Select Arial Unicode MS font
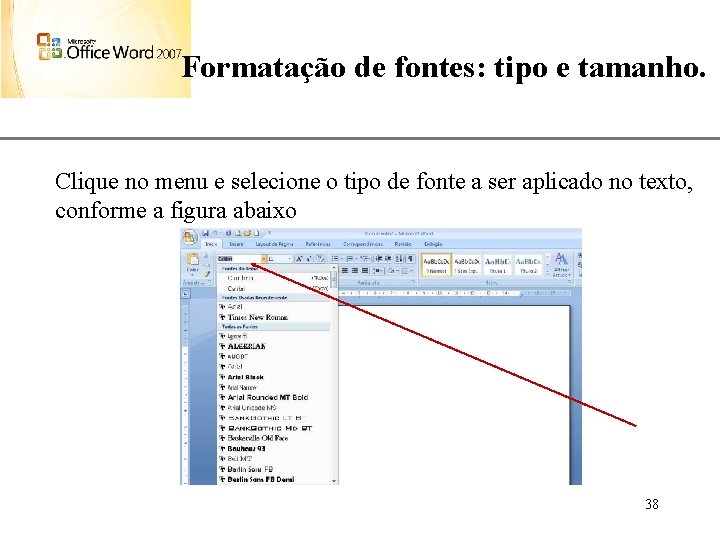This screenshot has height=540, width=720. pos(274,408)
